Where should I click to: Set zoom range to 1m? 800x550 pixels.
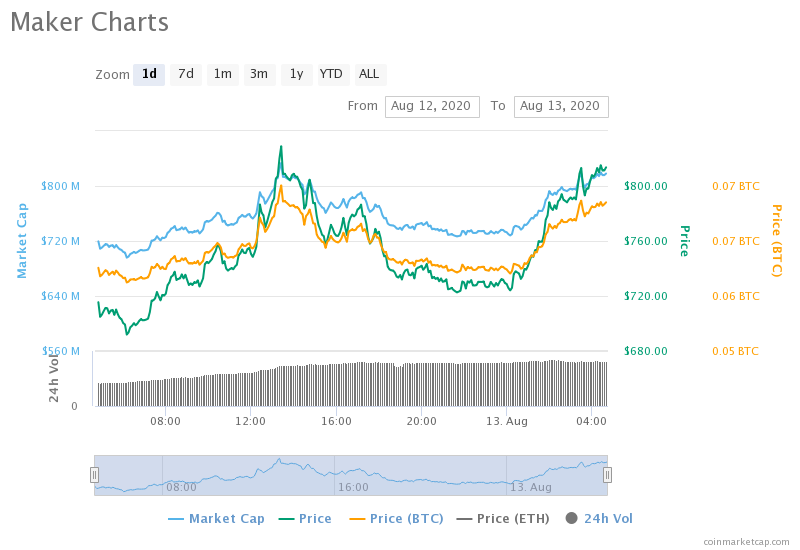point(222,74)
